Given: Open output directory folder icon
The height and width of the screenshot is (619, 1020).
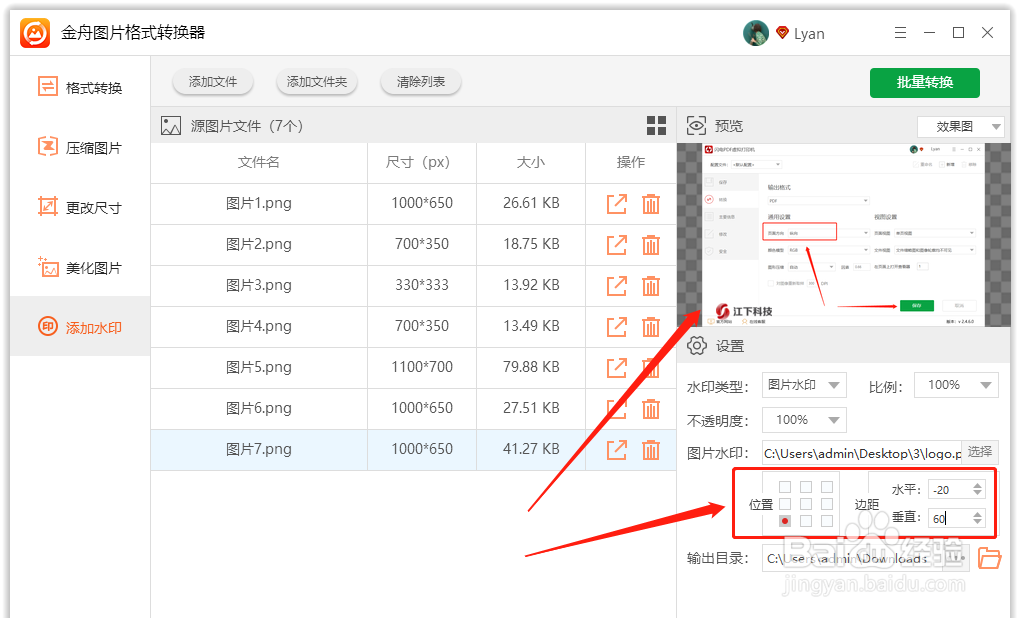Looking at the screenshot, I should tap(990, 558).
